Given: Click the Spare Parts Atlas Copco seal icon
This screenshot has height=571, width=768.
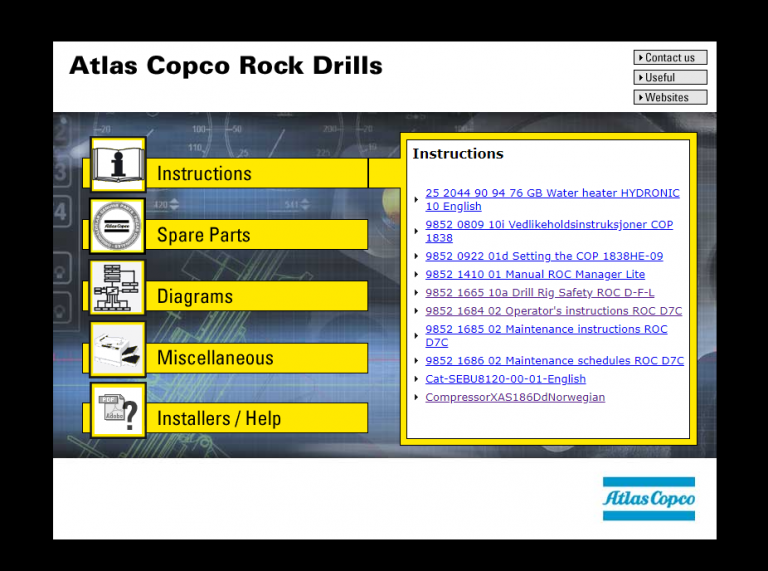Looking at the screenshot, I should tap(118, 226).
